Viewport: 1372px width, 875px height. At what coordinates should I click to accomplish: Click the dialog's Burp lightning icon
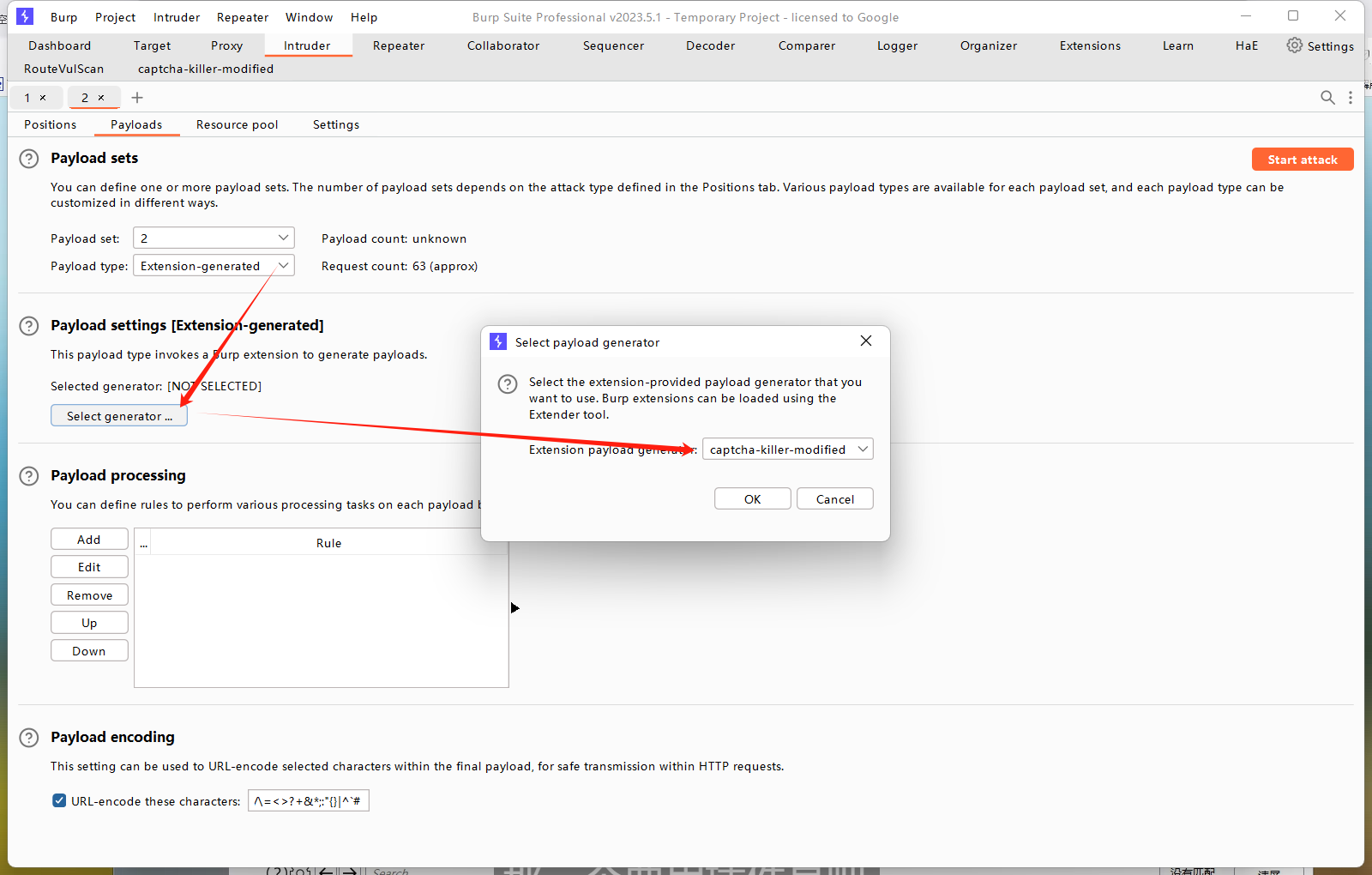[x=498, y=341]
